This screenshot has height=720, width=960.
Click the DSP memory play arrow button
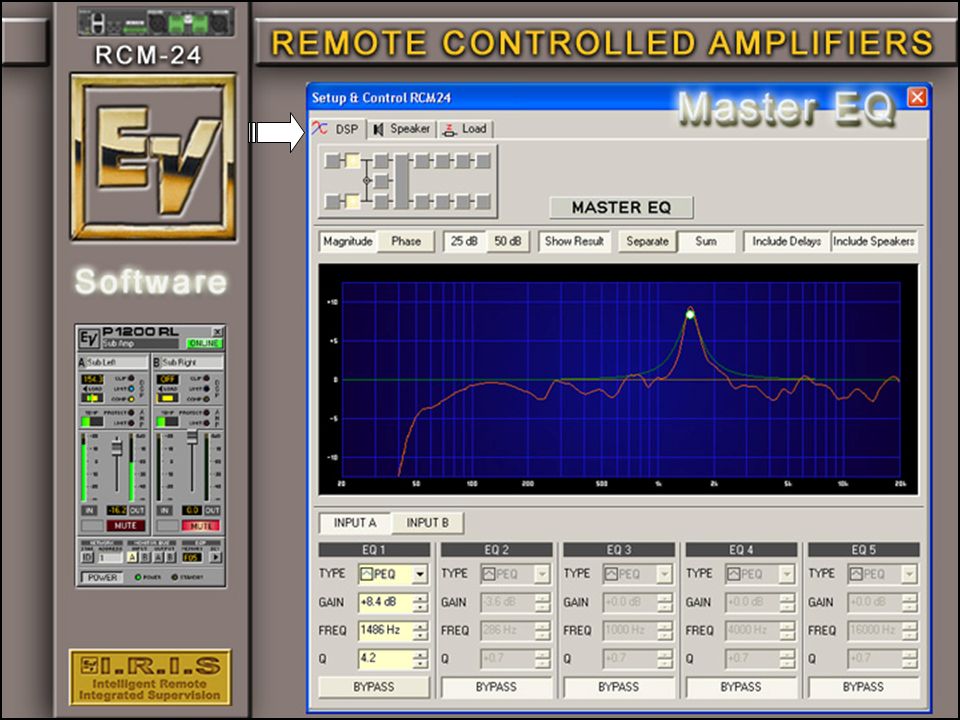click(x=216, y=557)
